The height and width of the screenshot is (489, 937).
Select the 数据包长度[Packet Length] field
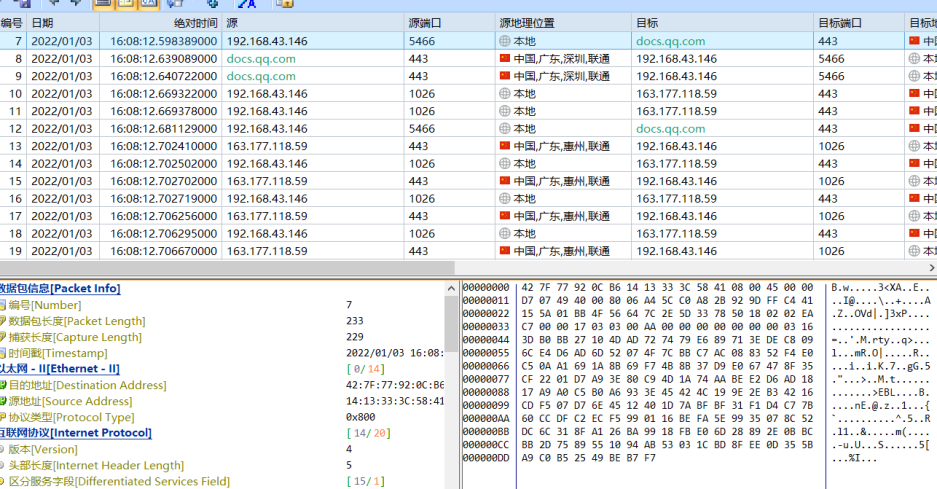coord(76,321)
